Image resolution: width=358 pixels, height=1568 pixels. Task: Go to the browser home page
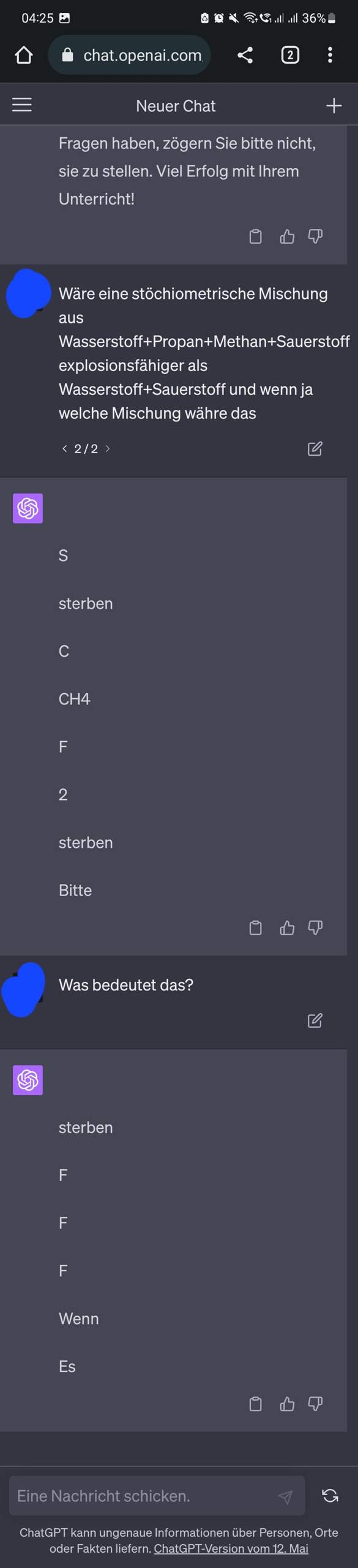click(x=24, y=55)
